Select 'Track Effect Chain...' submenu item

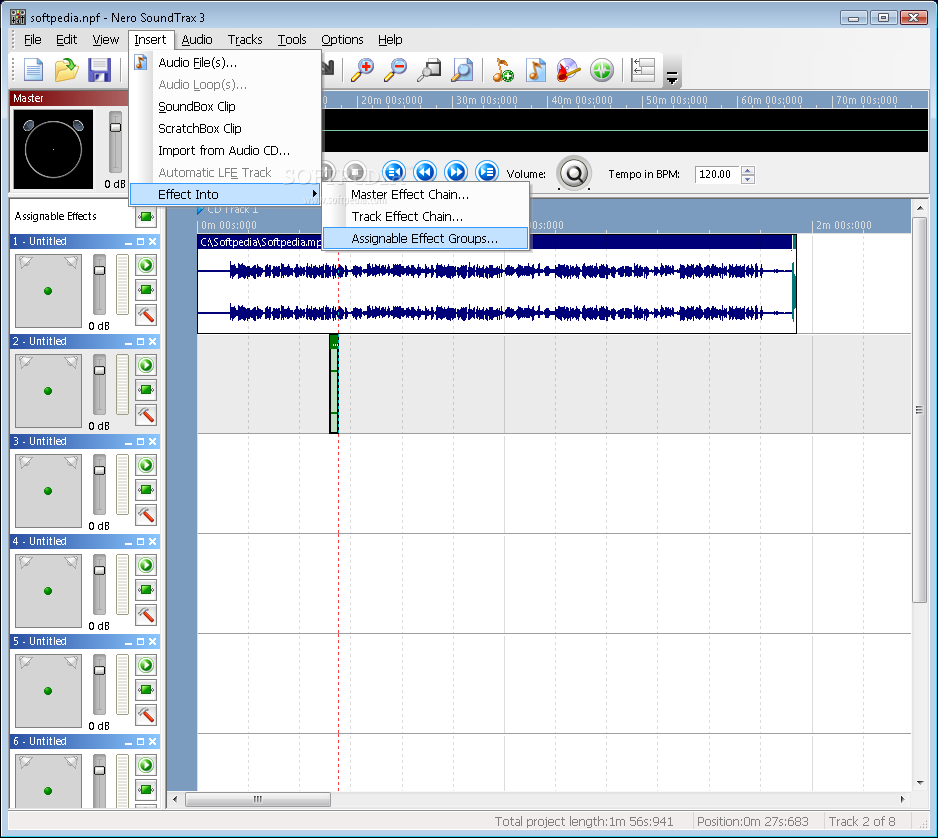pyautogui.click(x=425, y=217)
